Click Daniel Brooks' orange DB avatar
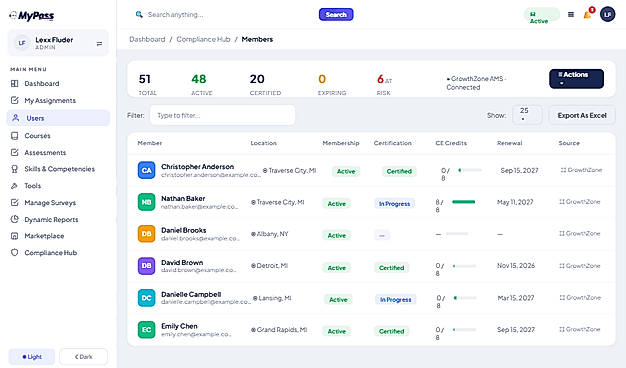This screenshot has width=626, height=368. (147, 234)
